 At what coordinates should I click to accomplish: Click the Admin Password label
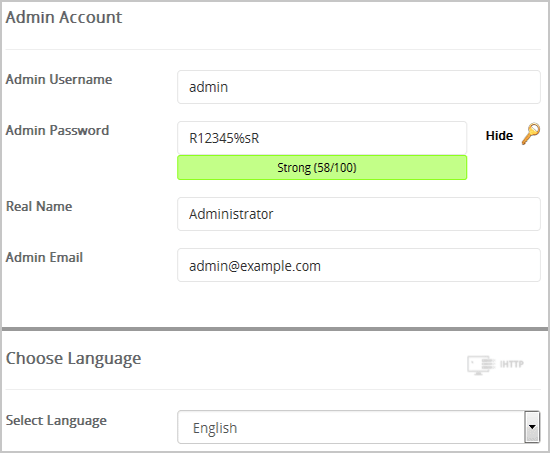[x=58, y=131]
